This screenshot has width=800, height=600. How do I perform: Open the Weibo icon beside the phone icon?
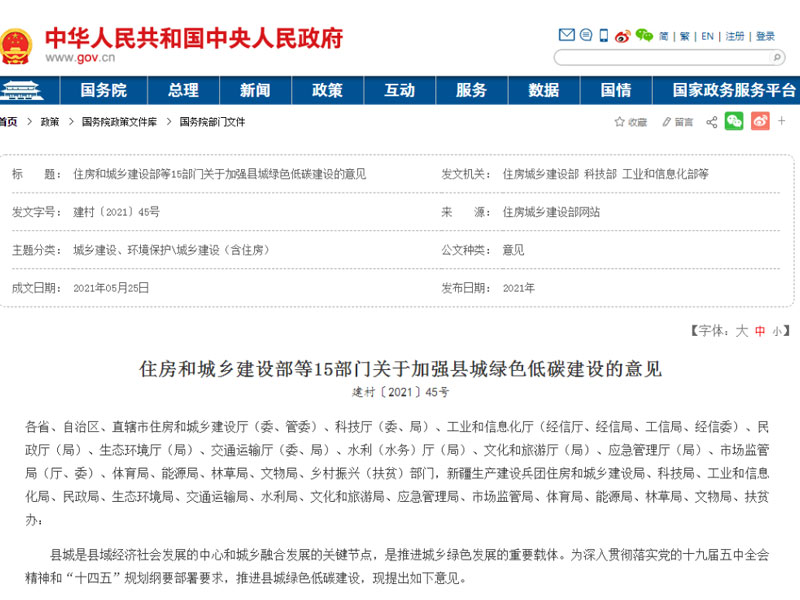[x=622, y=36]
